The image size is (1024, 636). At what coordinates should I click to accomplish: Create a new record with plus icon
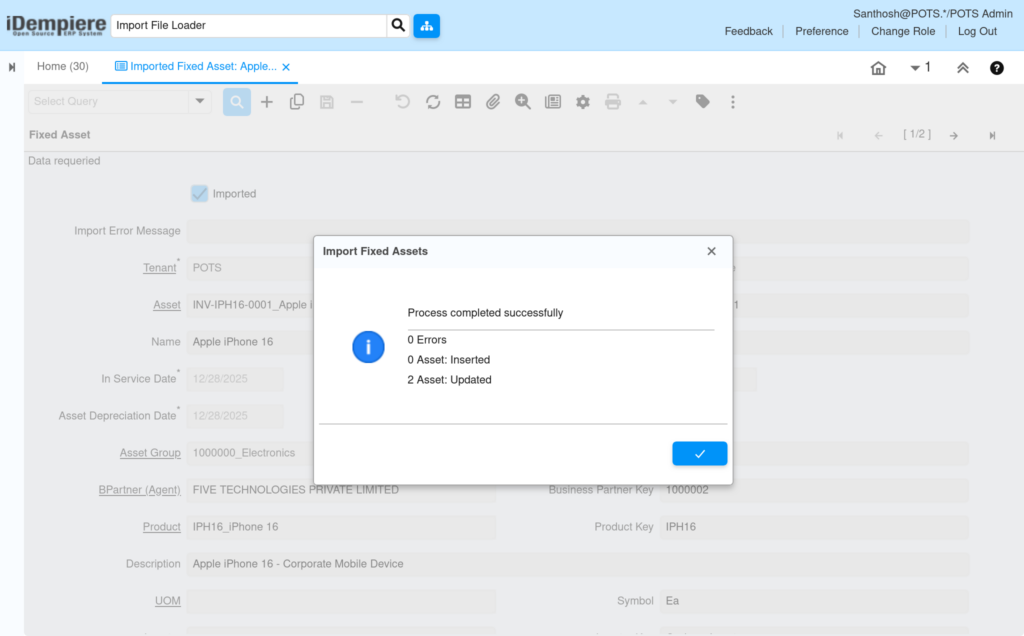266,102
